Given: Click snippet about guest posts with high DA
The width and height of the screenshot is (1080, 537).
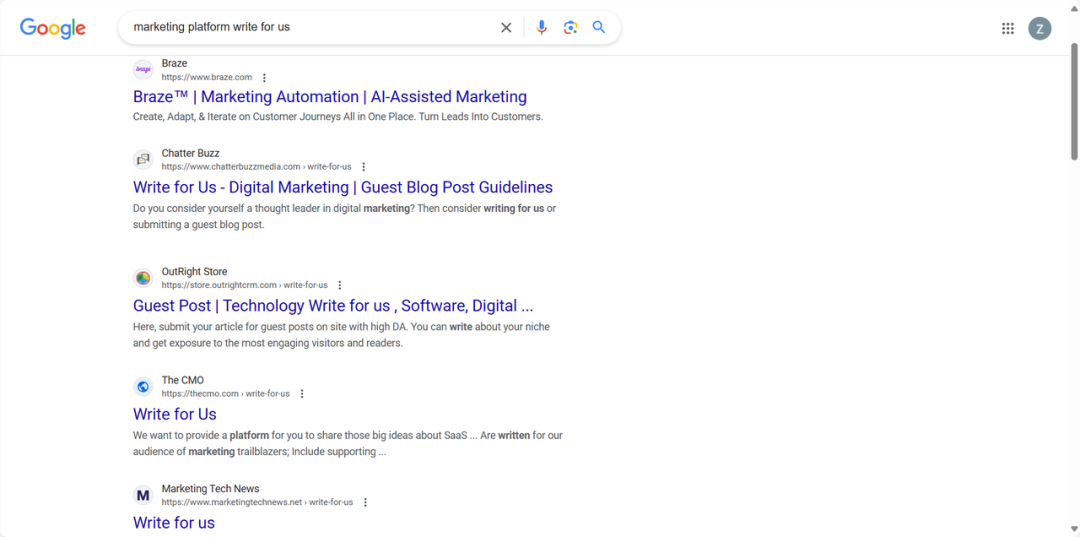Looking at the screenshot, I should (341, 335).
